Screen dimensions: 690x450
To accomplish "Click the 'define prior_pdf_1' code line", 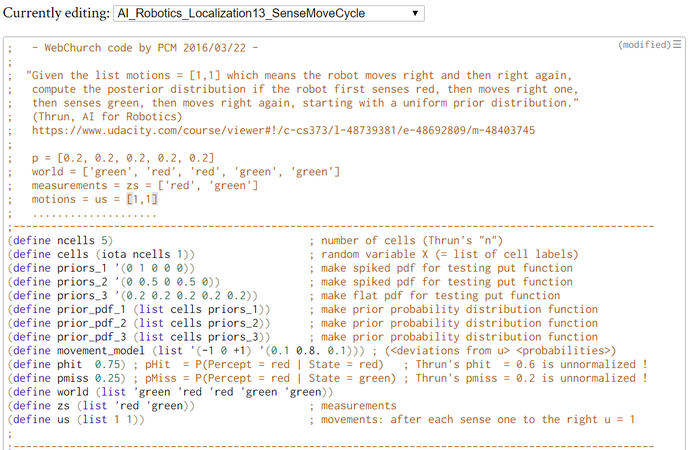I will click(139, 309).
